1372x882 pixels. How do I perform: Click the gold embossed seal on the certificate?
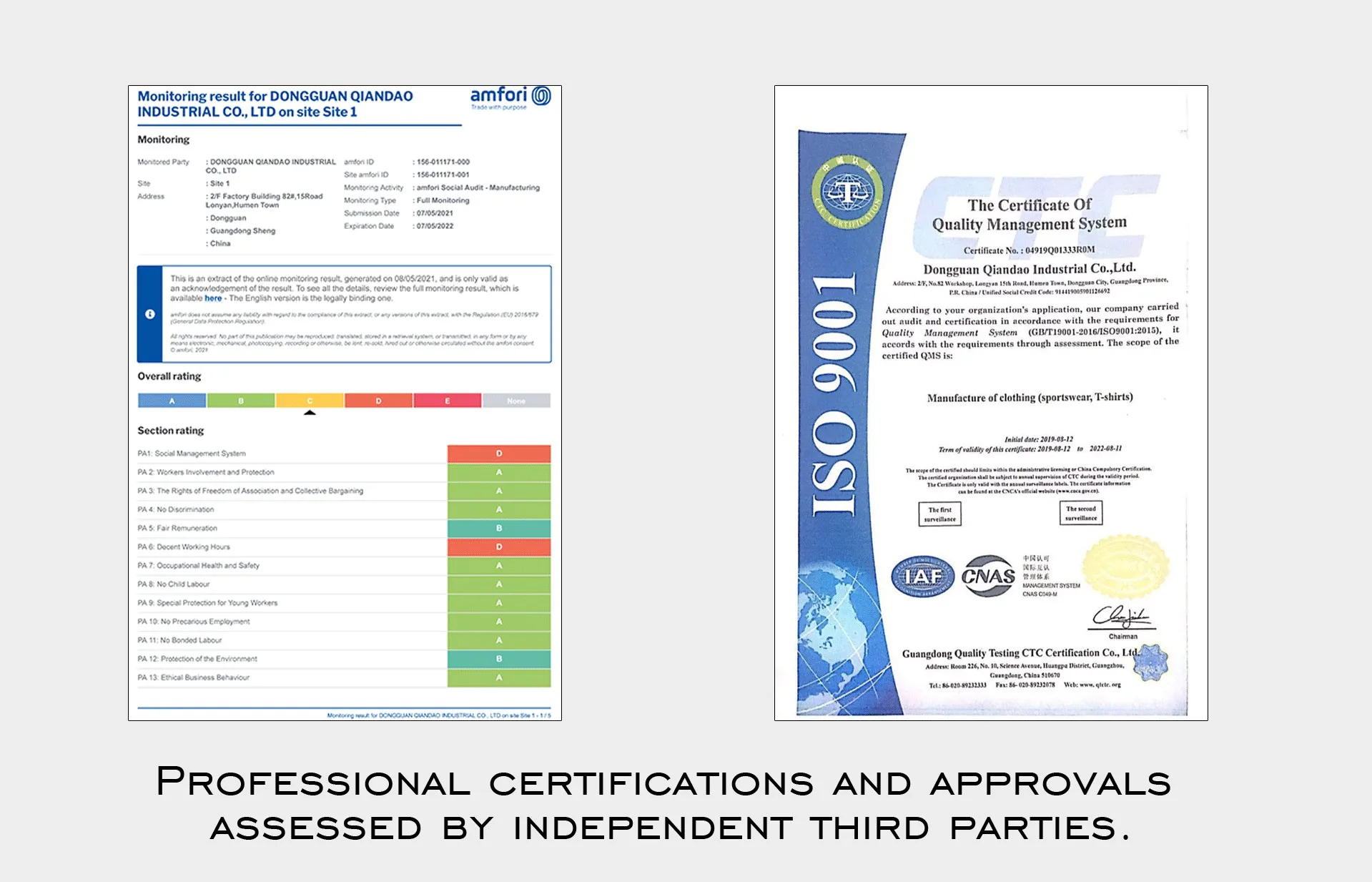point(1125,567)
